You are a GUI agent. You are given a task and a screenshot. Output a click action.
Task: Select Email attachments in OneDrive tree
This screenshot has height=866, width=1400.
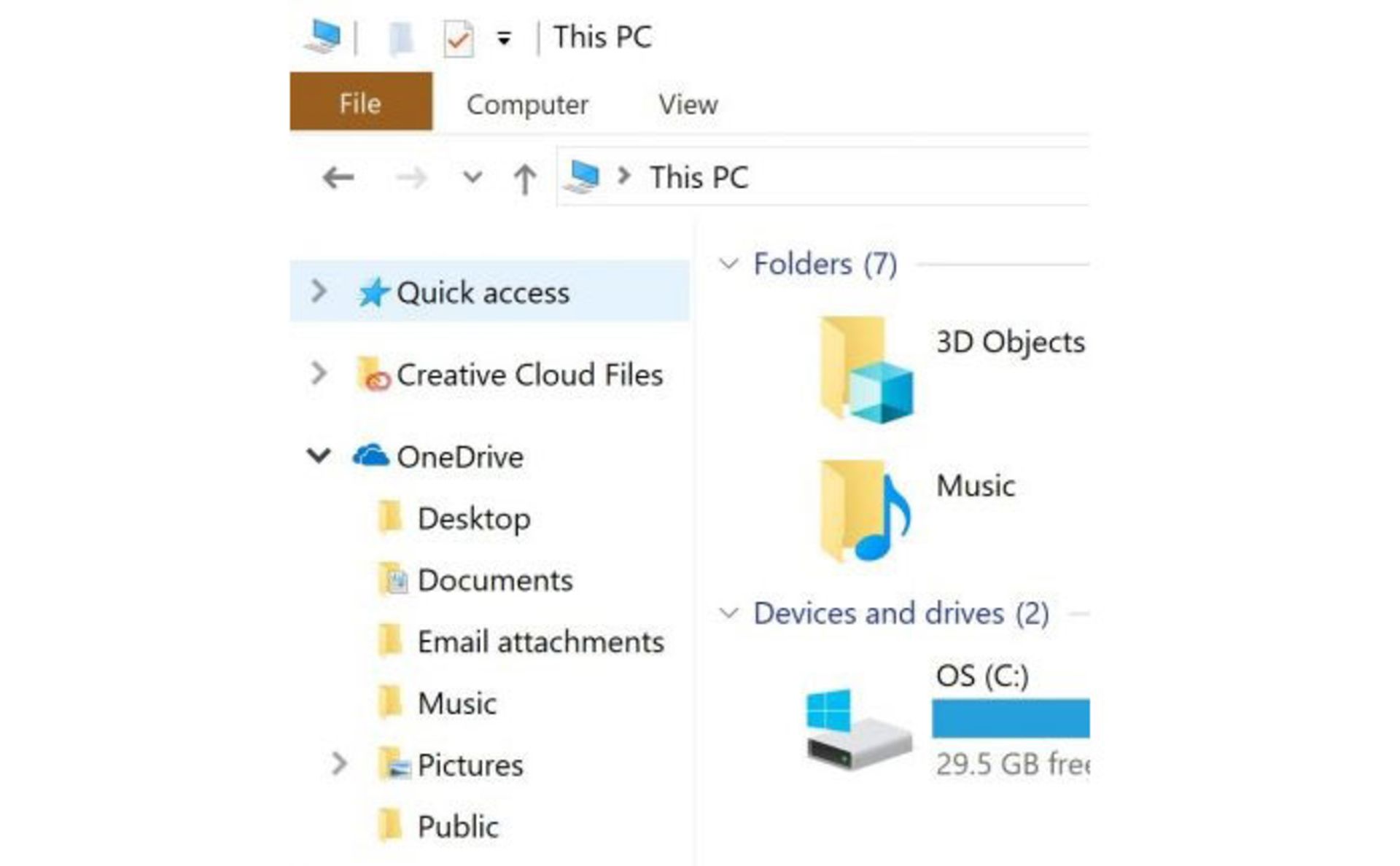pos(540,642)
